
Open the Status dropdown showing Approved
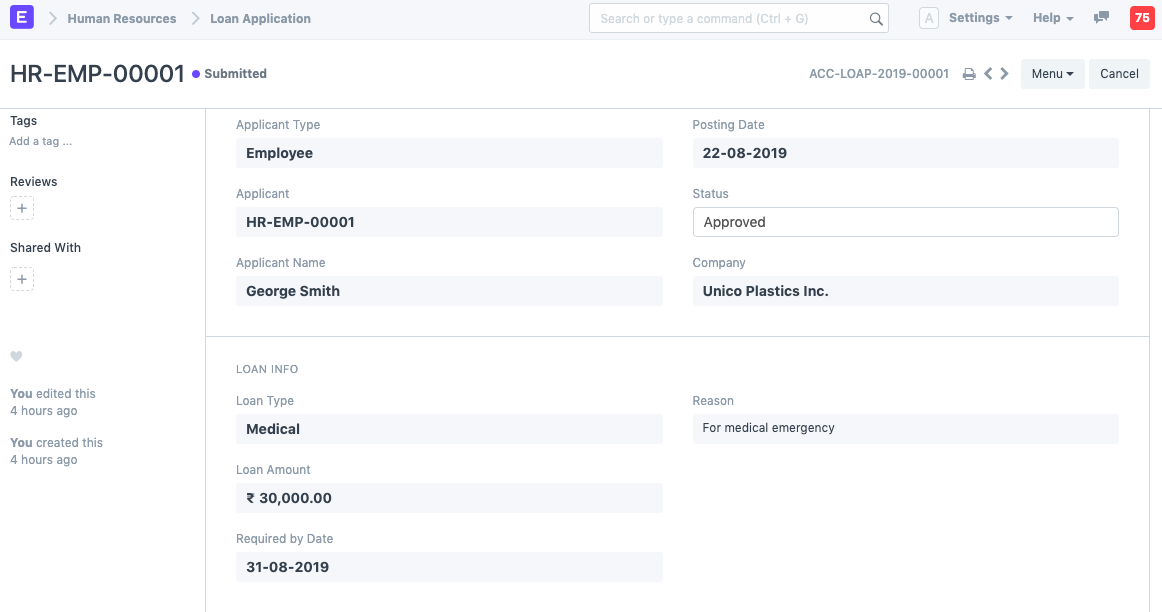point(905,221)
